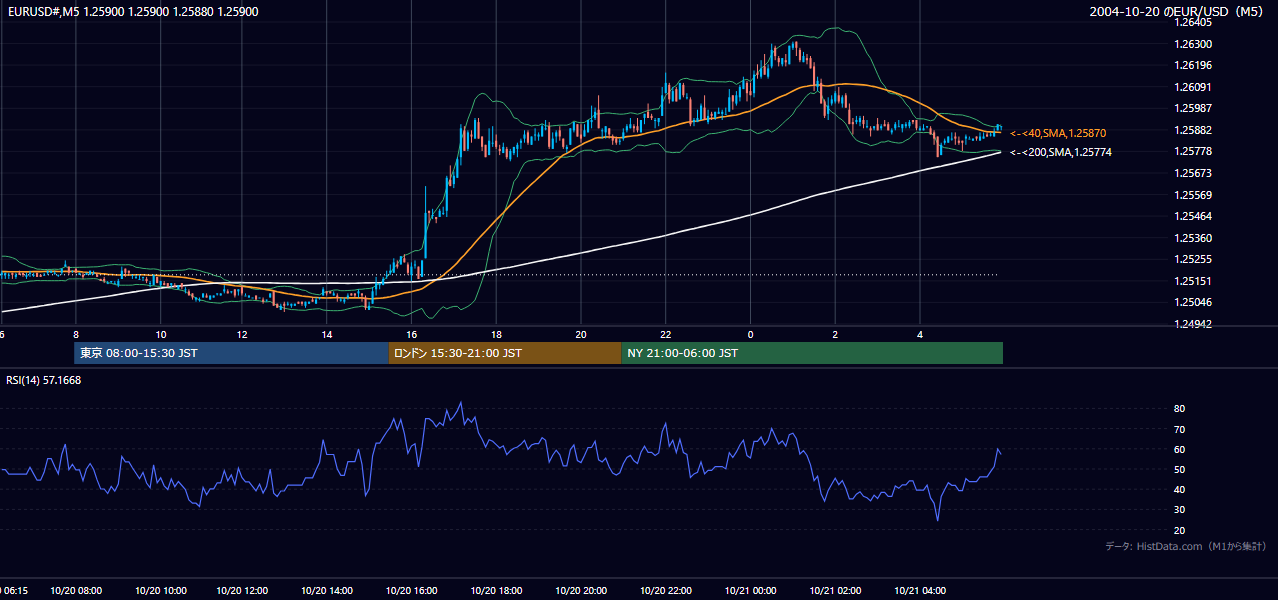Click the bottom time label 10/21 02:00
The height and width of the screenshot is (600, 1278).
pyautogui.click(x=835, y=591)
